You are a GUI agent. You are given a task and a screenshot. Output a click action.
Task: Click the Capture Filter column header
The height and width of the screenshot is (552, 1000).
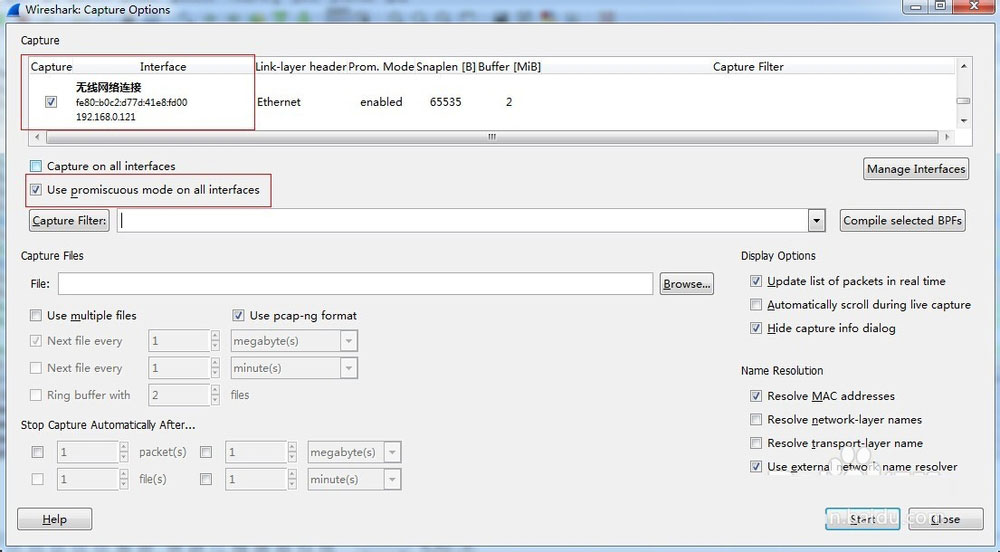point(748,67)
